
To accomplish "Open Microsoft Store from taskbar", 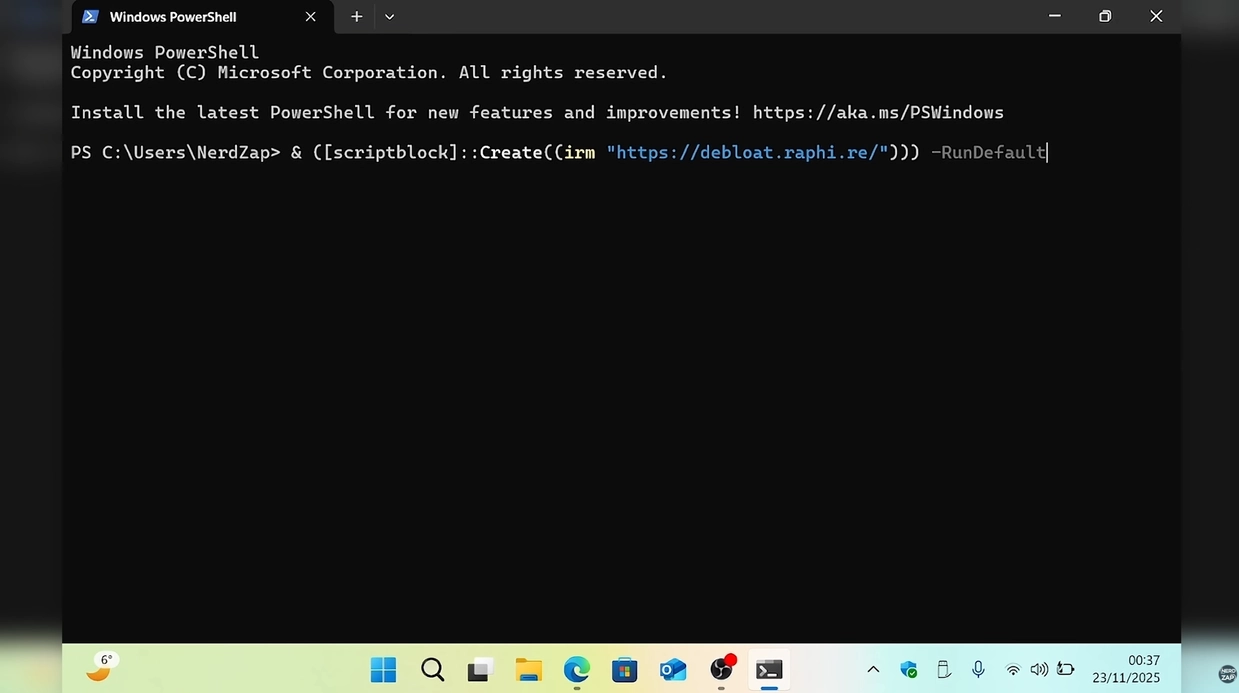I will coord(625,670).
